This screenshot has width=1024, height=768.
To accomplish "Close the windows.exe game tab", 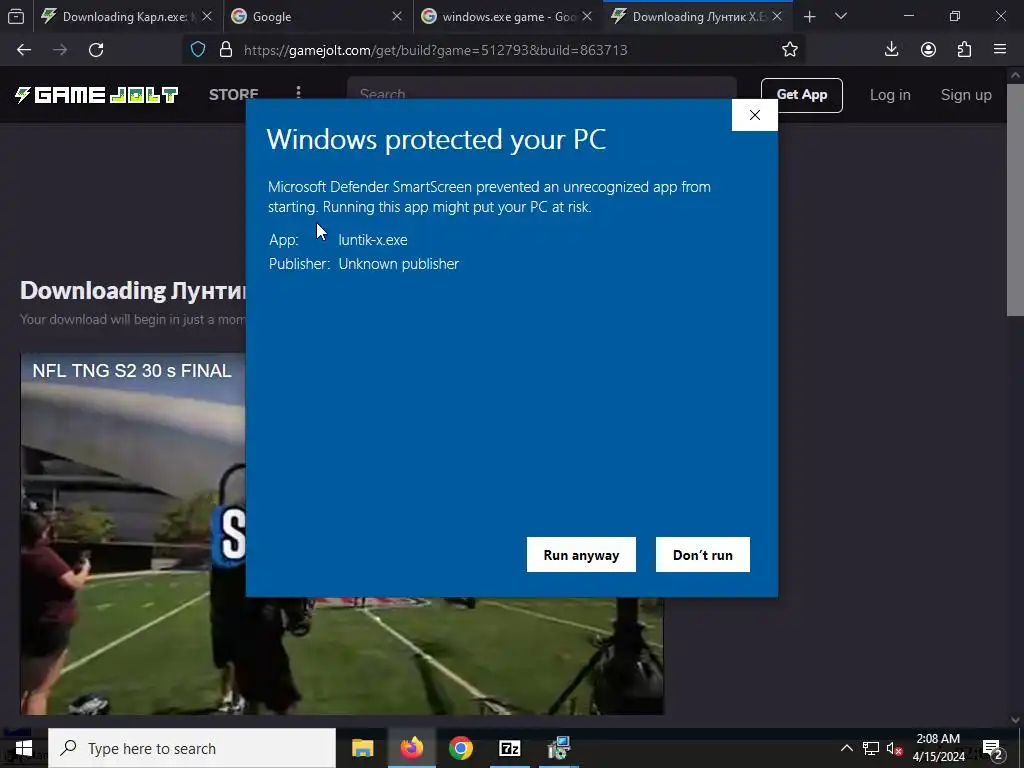I will coord(587,16).
